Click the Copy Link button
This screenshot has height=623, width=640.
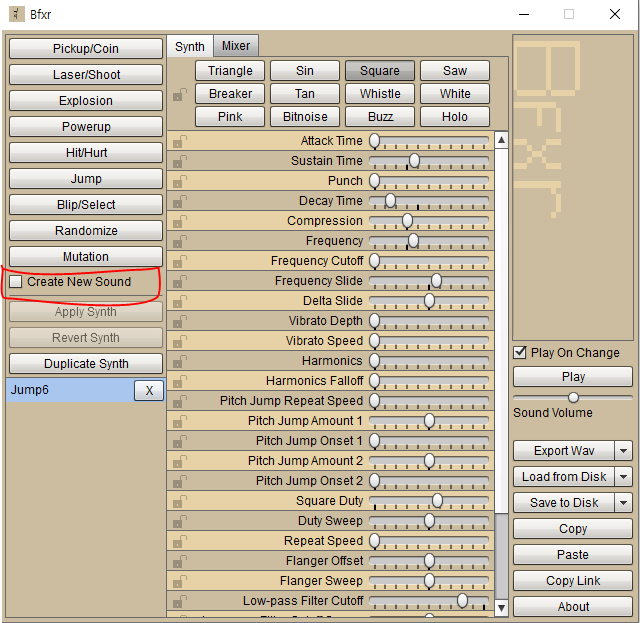pyautogui.click(x=573, y=581)
